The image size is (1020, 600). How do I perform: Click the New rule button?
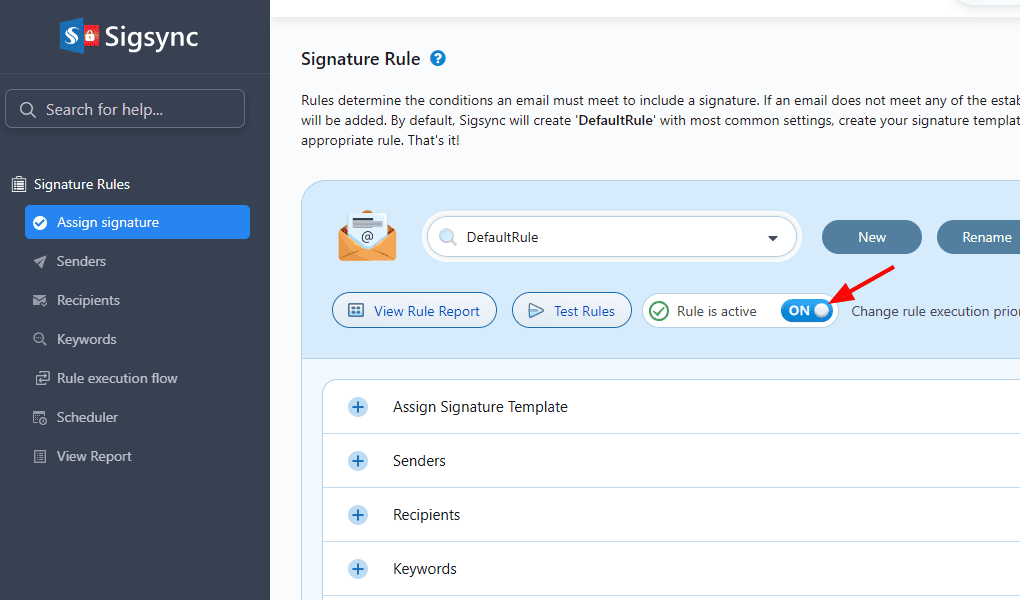[871, 237]
